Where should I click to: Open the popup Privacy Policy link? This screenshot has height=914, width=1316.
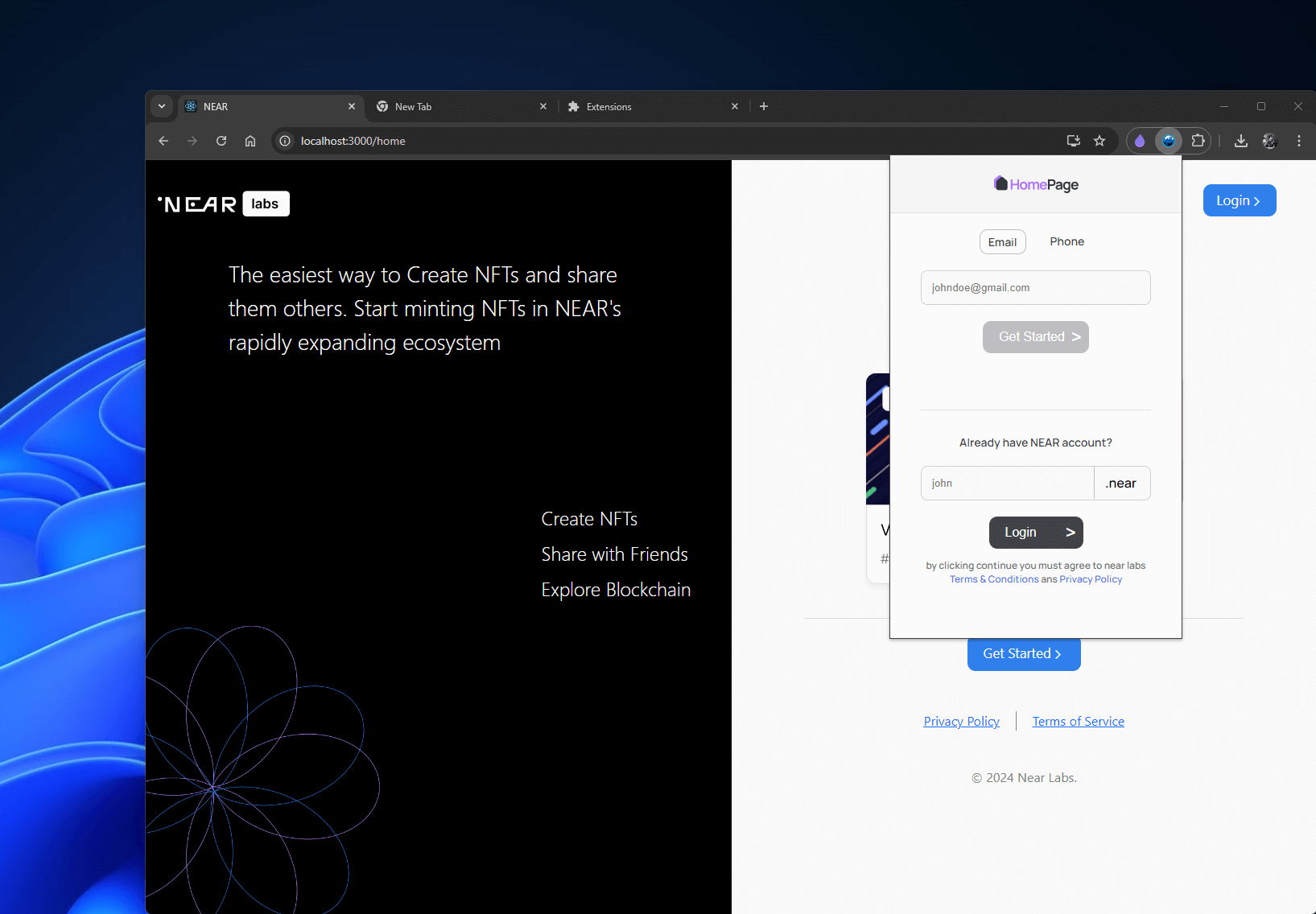coord(1091,579)
